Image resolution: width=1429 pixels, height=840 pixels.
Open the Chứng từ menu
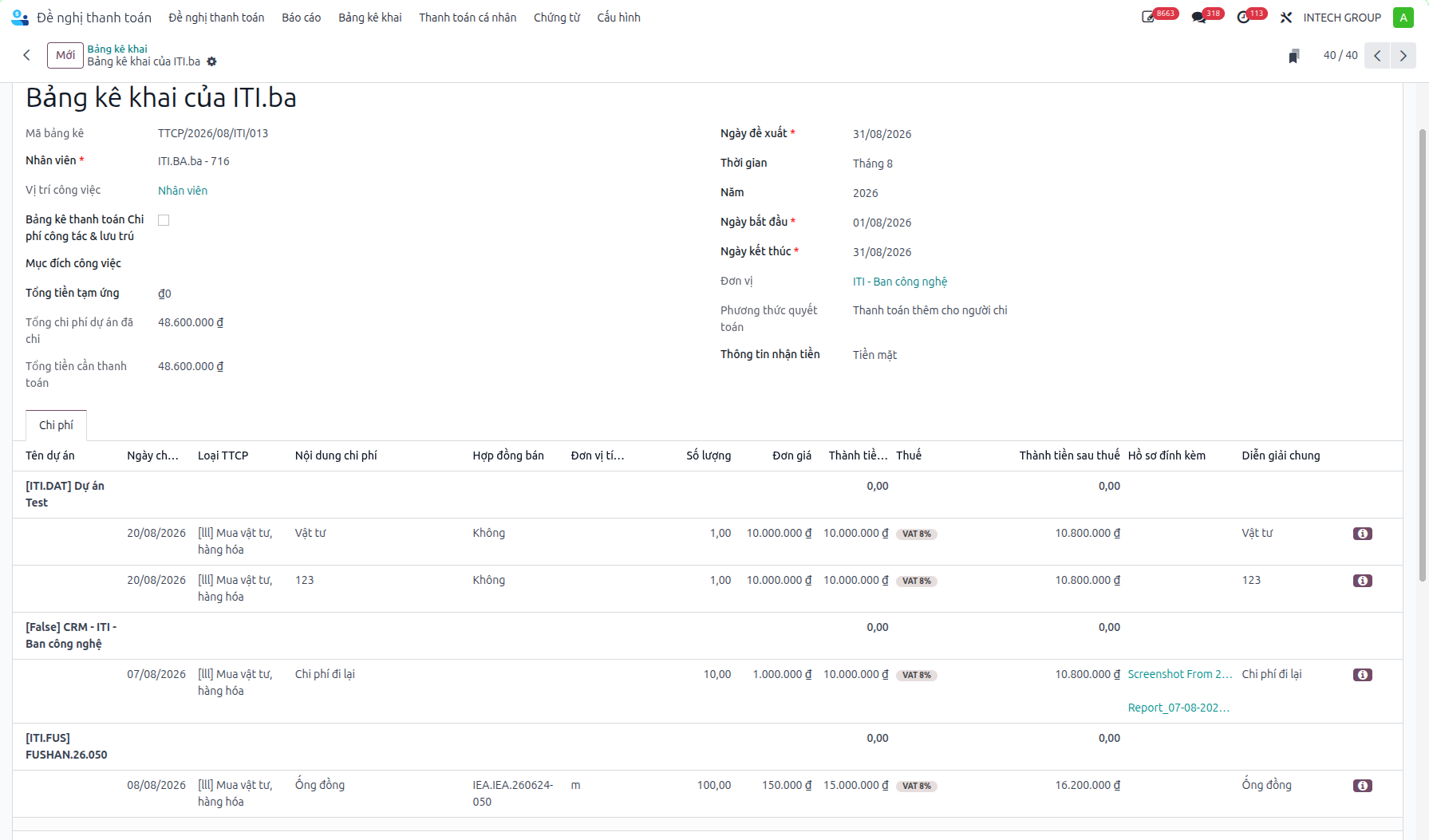pyautogui.click(x=557, y=18)
